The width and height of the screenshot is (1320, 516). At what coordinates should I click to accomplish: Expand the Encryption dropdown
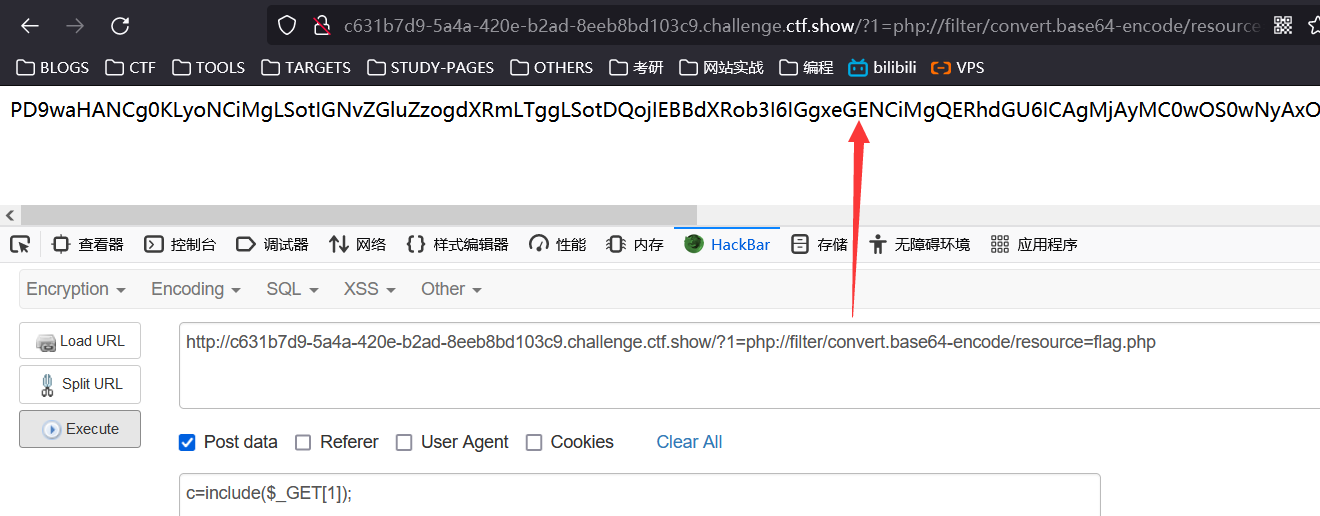click(x=76, y=289)
